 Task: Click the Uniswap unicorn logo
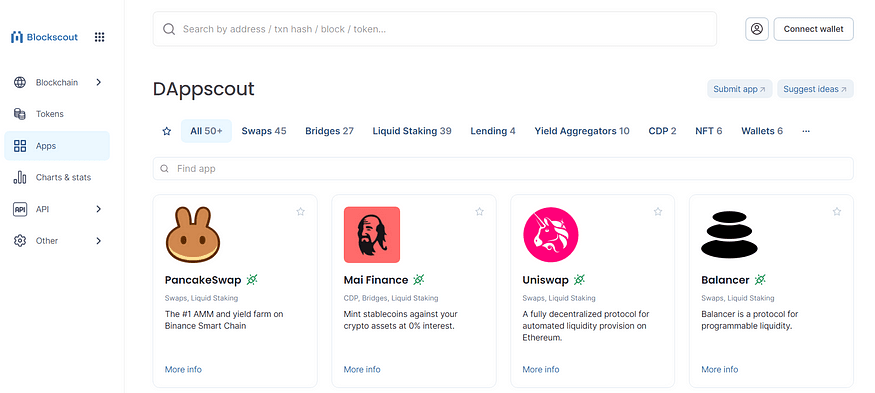coord(551,234)
